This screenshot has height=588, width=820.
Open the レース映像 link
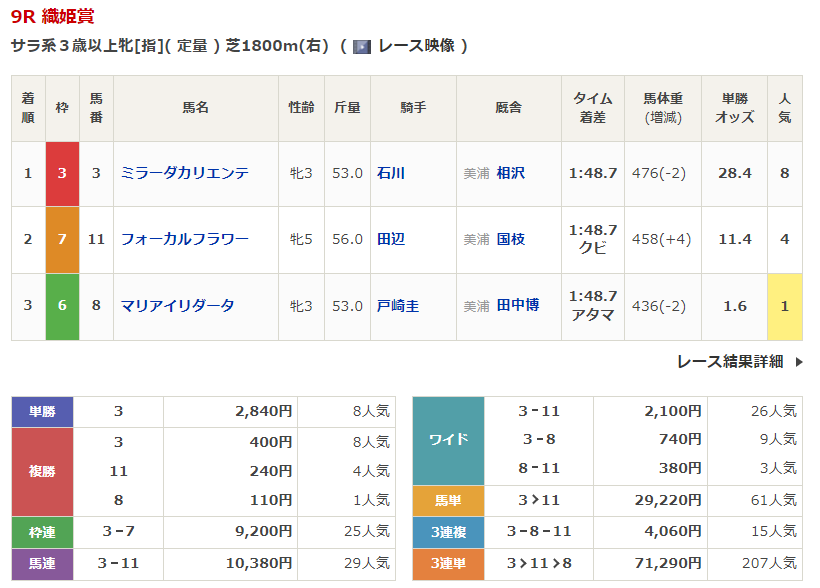[x=416, y=46]
